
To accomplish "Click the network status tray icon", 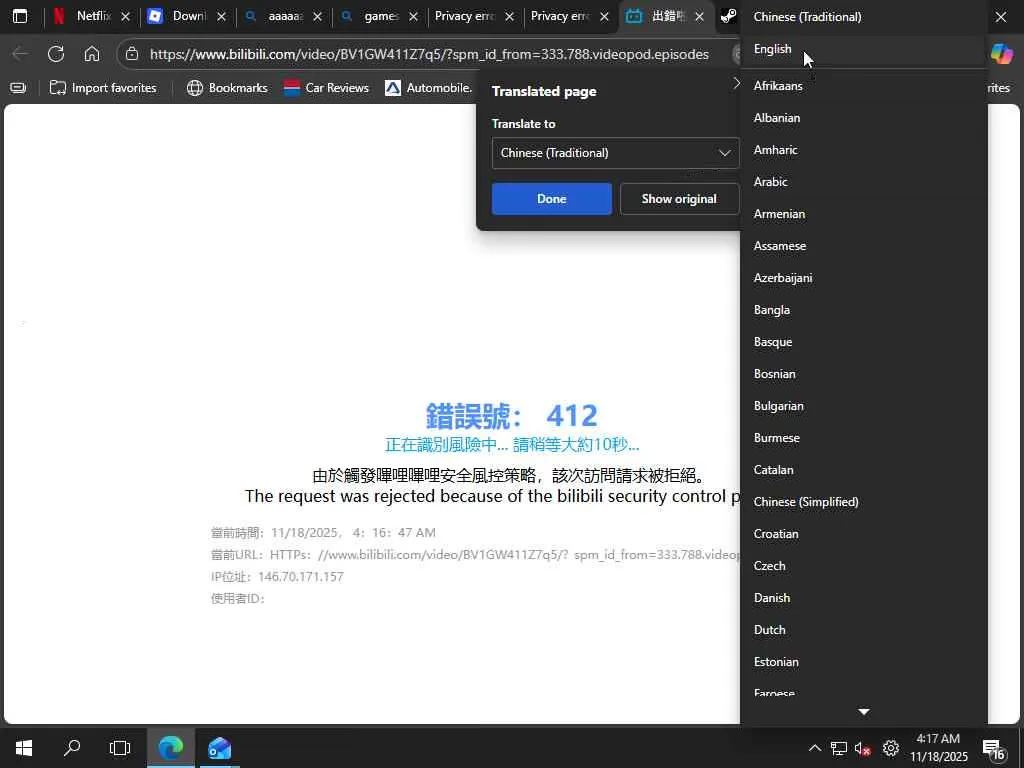I will 839,748.
